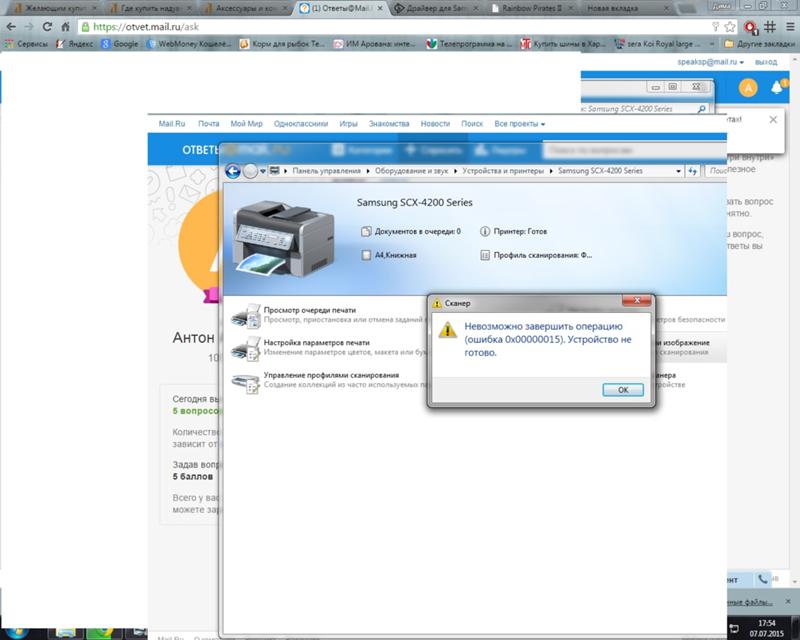The width and height of the screenshot is (800, 640).
Task: Click the А4, Книжная paper setting
Action: click(389, 255)
